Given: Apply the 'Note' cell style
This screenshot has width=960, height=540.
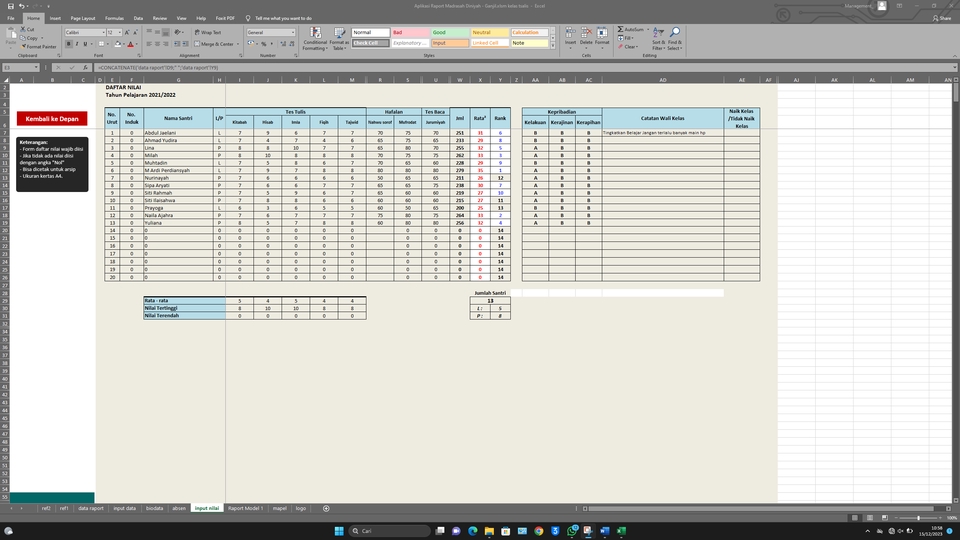Looking at the screenshot, I should click(530, 43).
